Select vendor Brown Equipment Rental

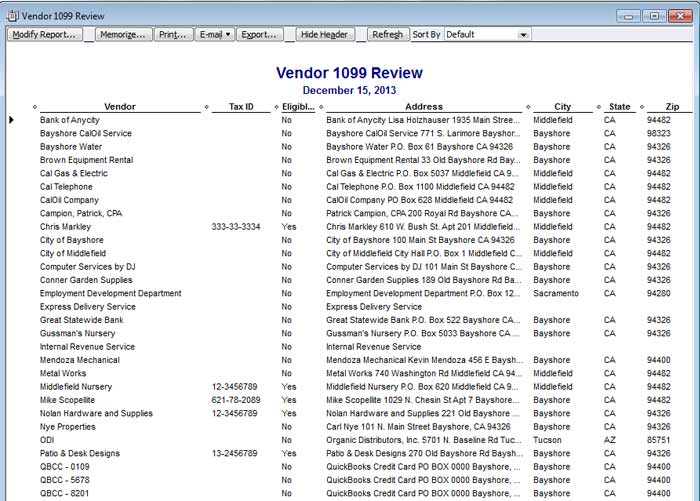(87, 160)
